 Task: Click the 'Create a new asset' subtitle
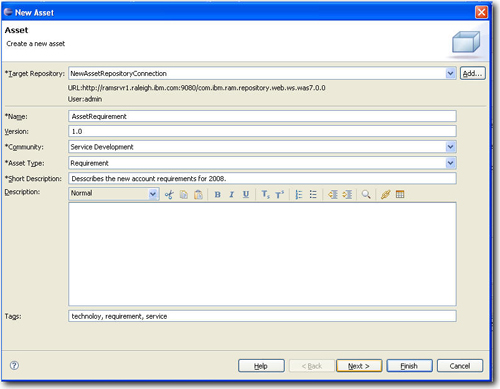tap(36, 44)
